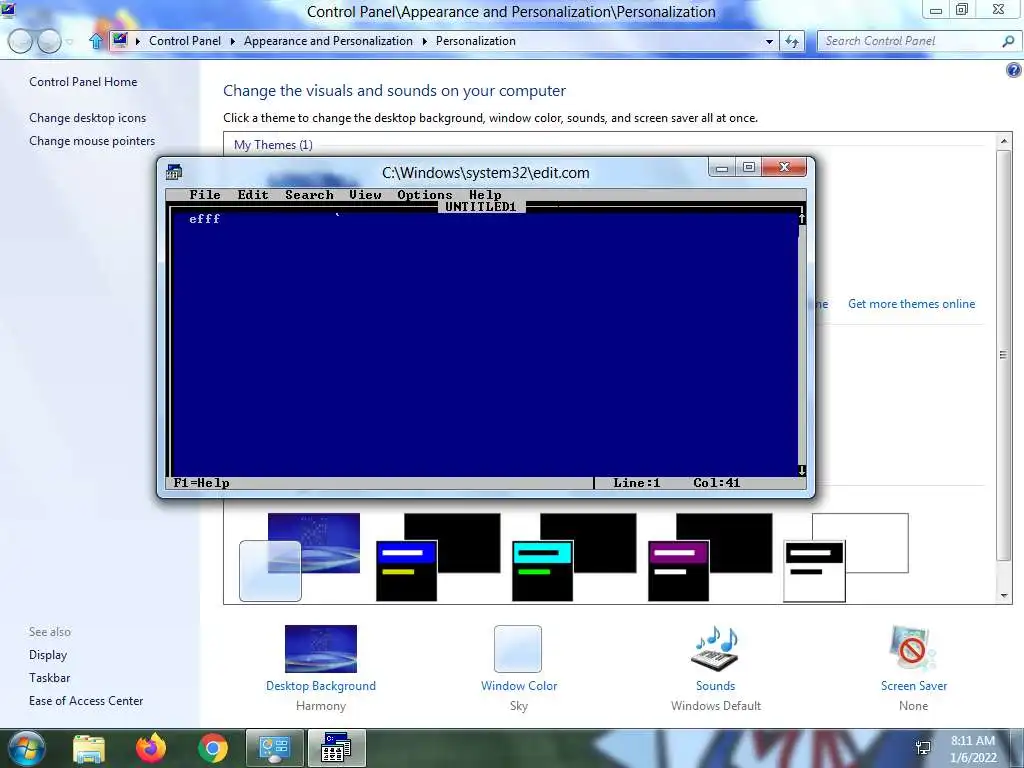Screen dimensions: 1024x768
Task: Open Control Panel Home link
Action: (83, 82)
